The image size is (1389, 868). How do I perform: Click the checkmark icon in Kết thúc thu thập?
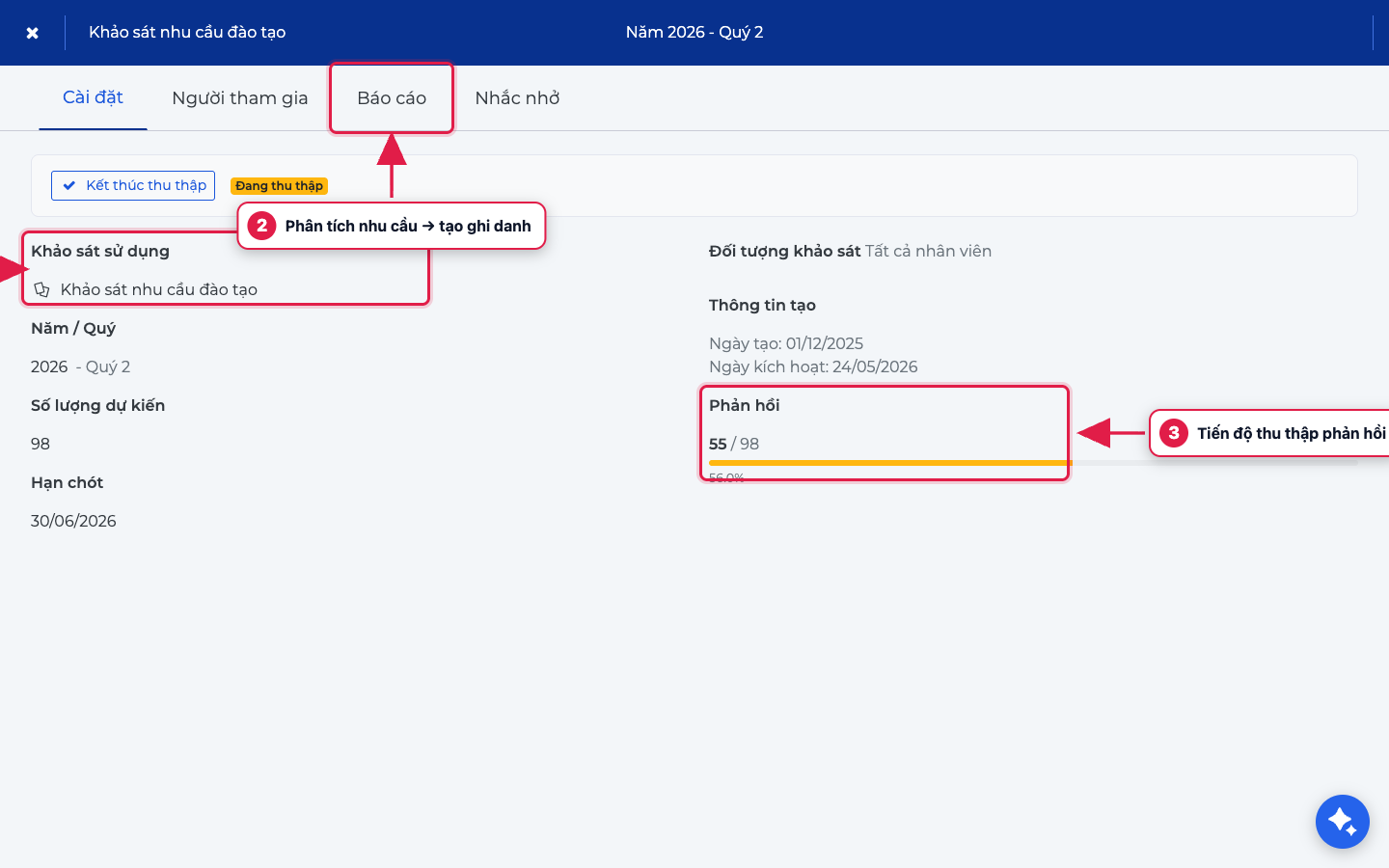point(69,185)
